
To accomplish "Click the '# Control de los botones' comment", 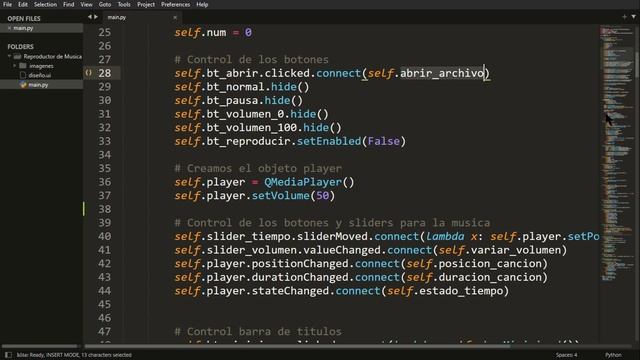I will (x=251, y=60).
